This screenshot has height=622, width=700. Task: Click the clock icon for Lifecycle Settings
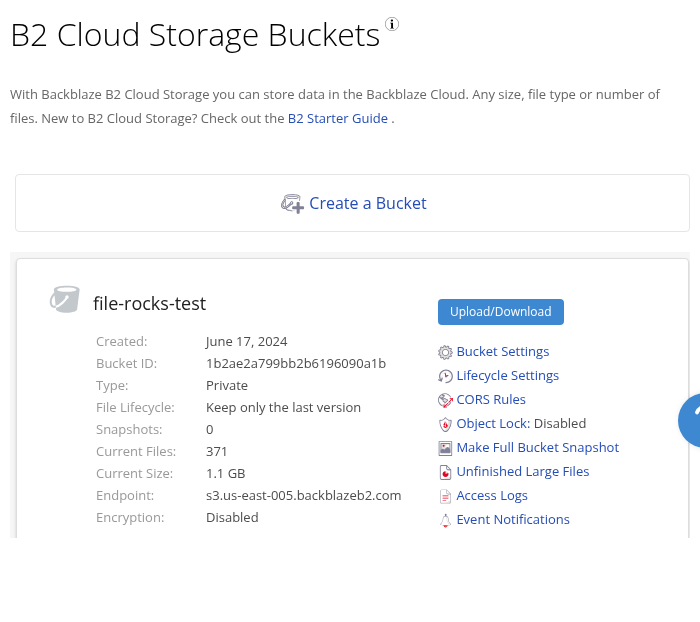pyautogui.click(x=445, y=376)
